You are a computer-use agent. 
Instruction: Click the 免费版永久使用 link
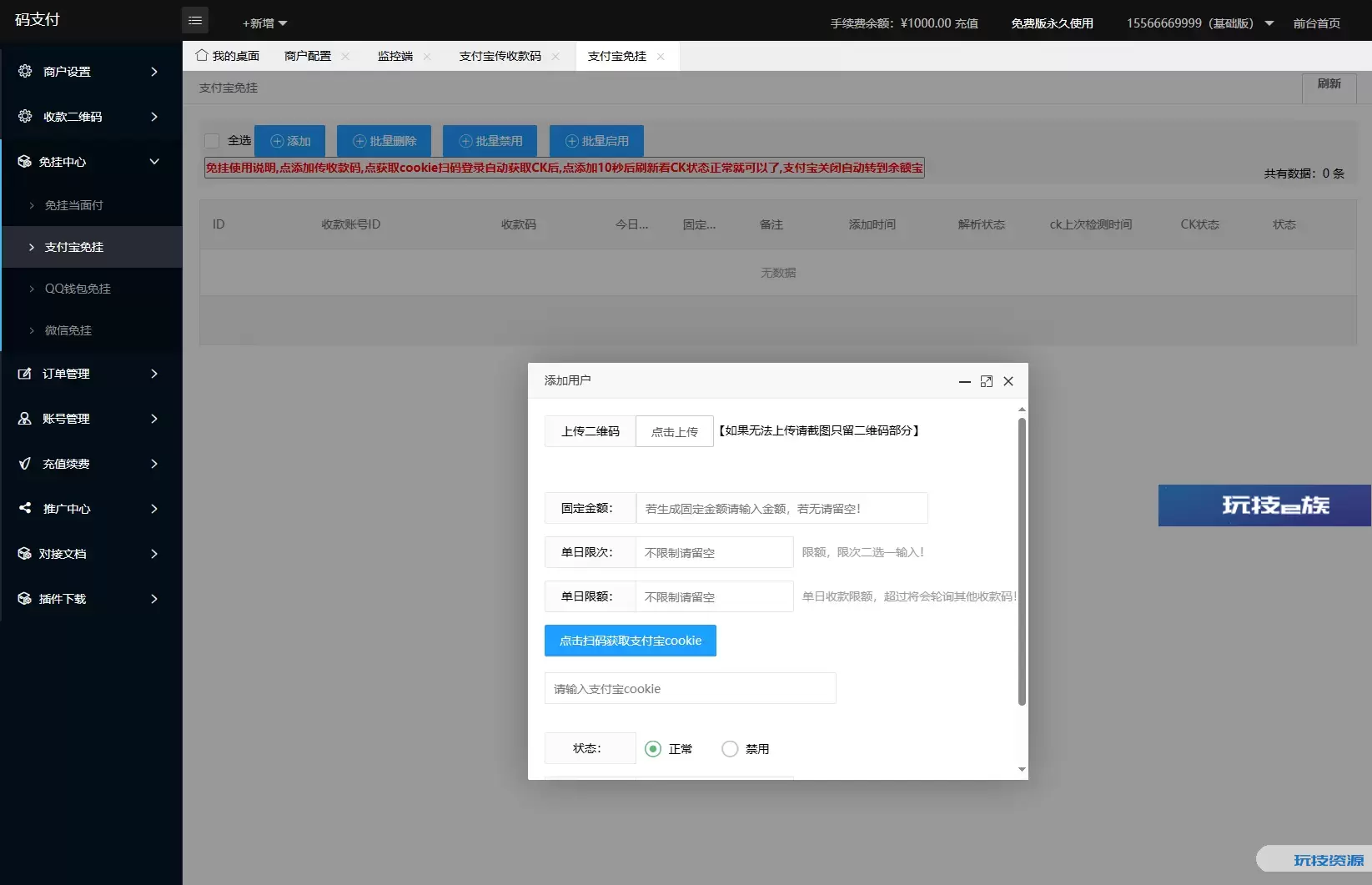[x=1052, y=23]
